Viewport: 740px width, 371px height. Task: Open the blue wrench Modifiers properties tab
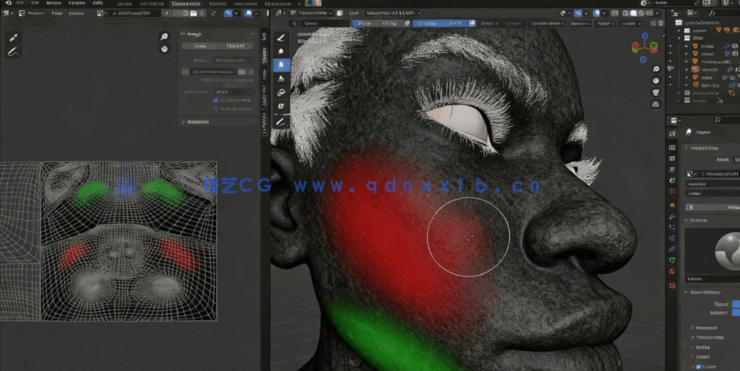click(x=673, y=217)
